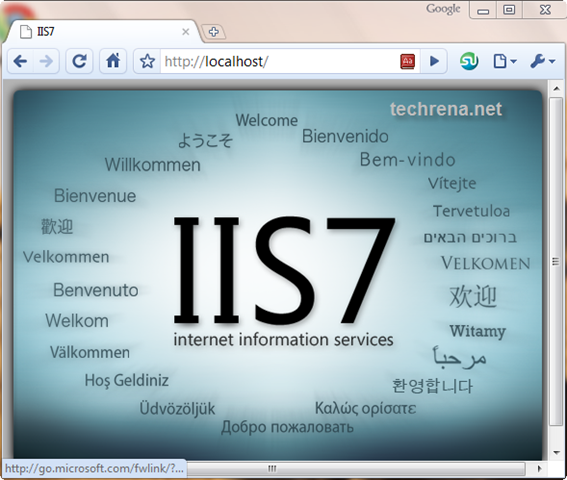Screen dimensions: 567x480
Task: Open the page control menu
Action: [x=505, y=61]
